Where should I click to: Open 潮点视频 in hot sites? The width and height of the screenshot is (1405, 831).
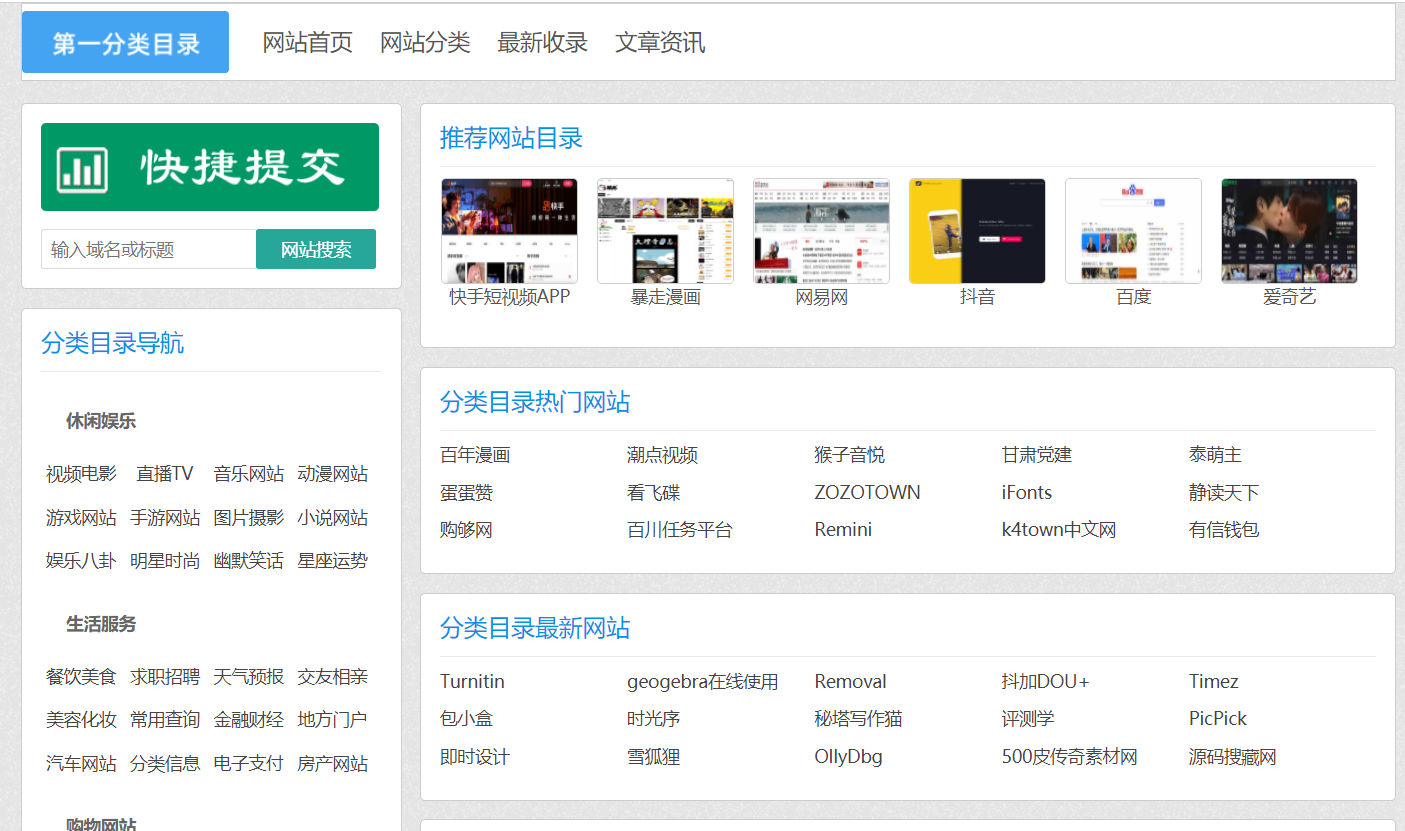pos(662,455)
